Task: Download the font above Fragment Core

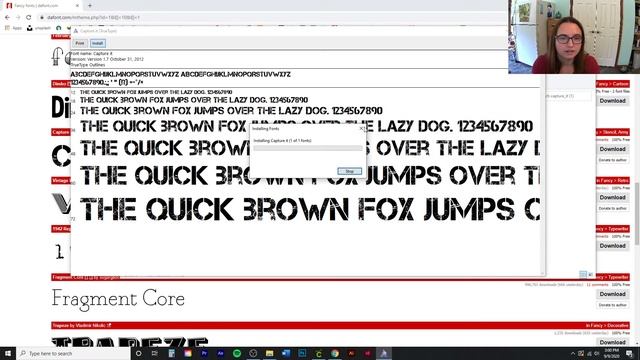Action: (x=612, y=246)
